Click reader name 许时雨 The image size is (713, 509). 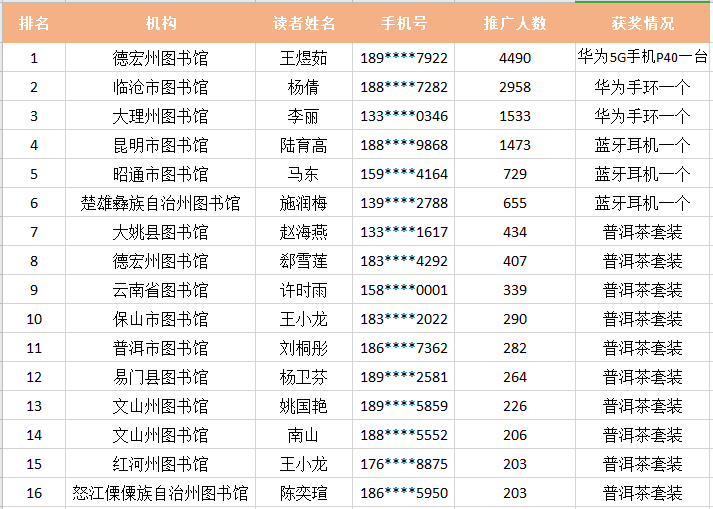304,290
